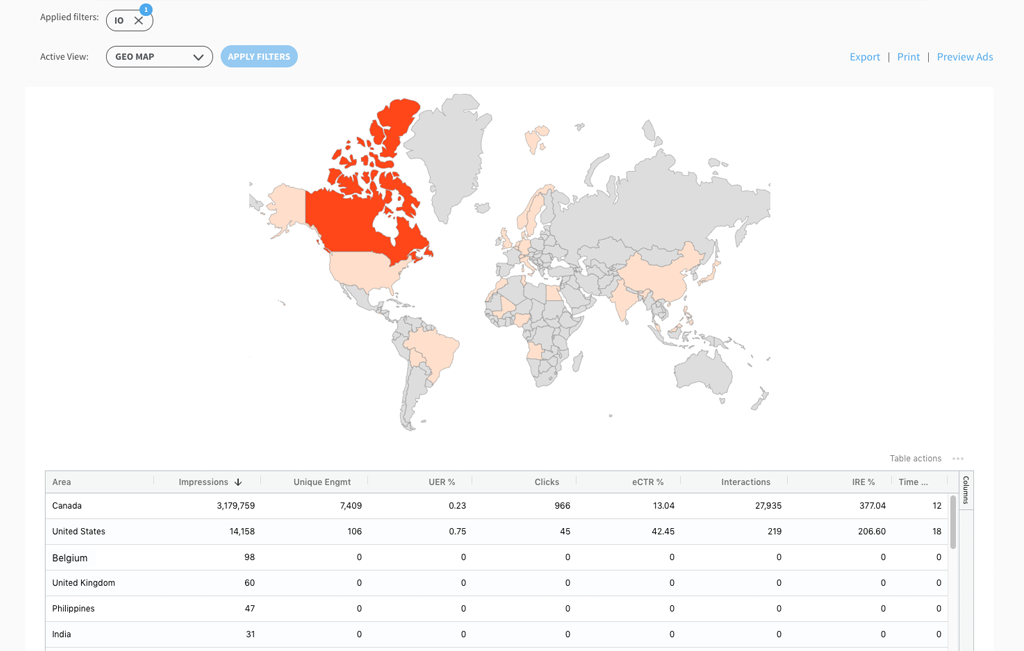Sort table by Unique Engmt column

322,482
